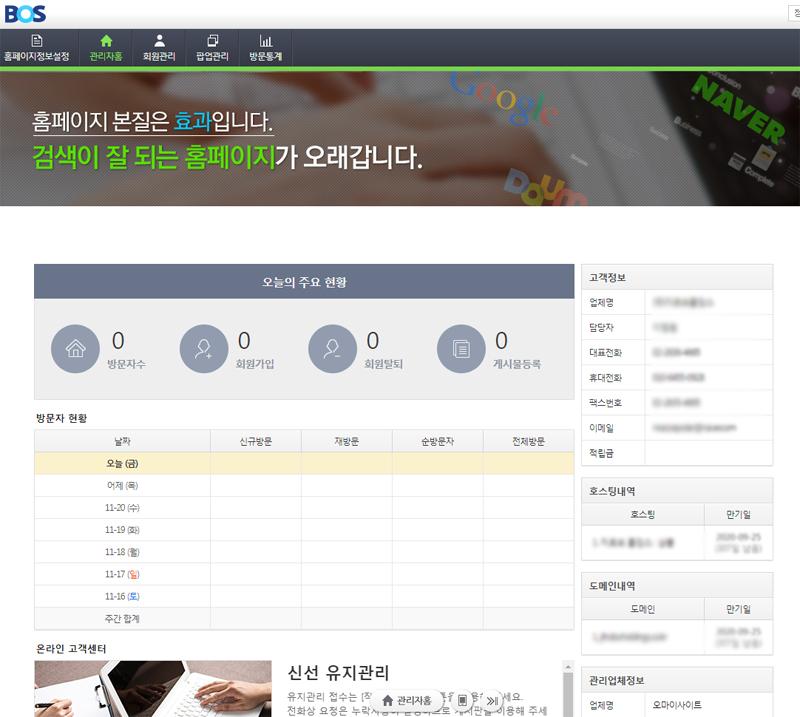Image resolution: width=800 pixels, height=717 pixels.
Task: Open 방문통계 visit statistics chart icon
Action: pyautogui.click(x=265, y=48)
